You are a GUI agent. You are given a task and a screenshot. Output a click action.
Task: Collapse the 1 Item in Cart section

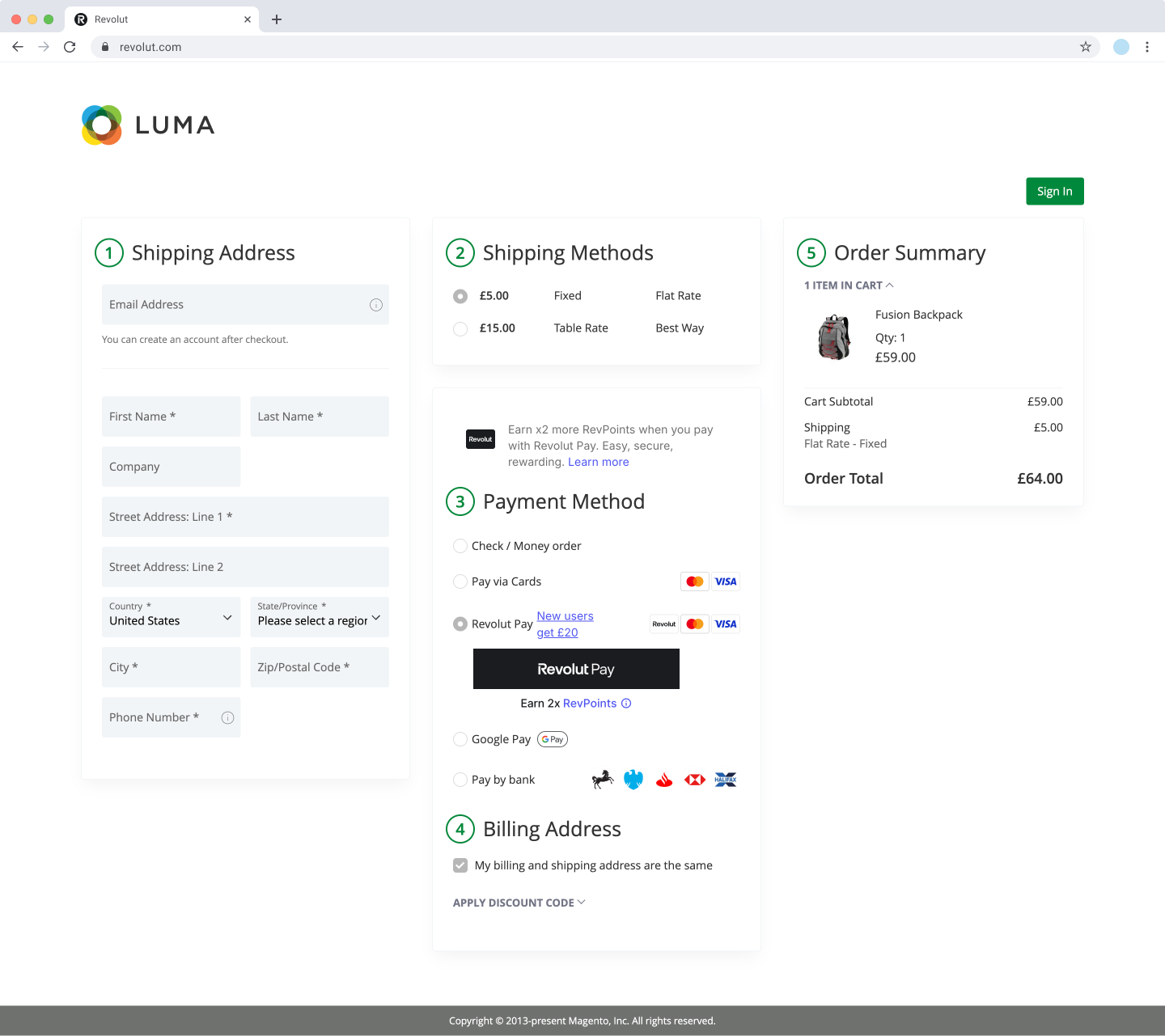point(849,285)
